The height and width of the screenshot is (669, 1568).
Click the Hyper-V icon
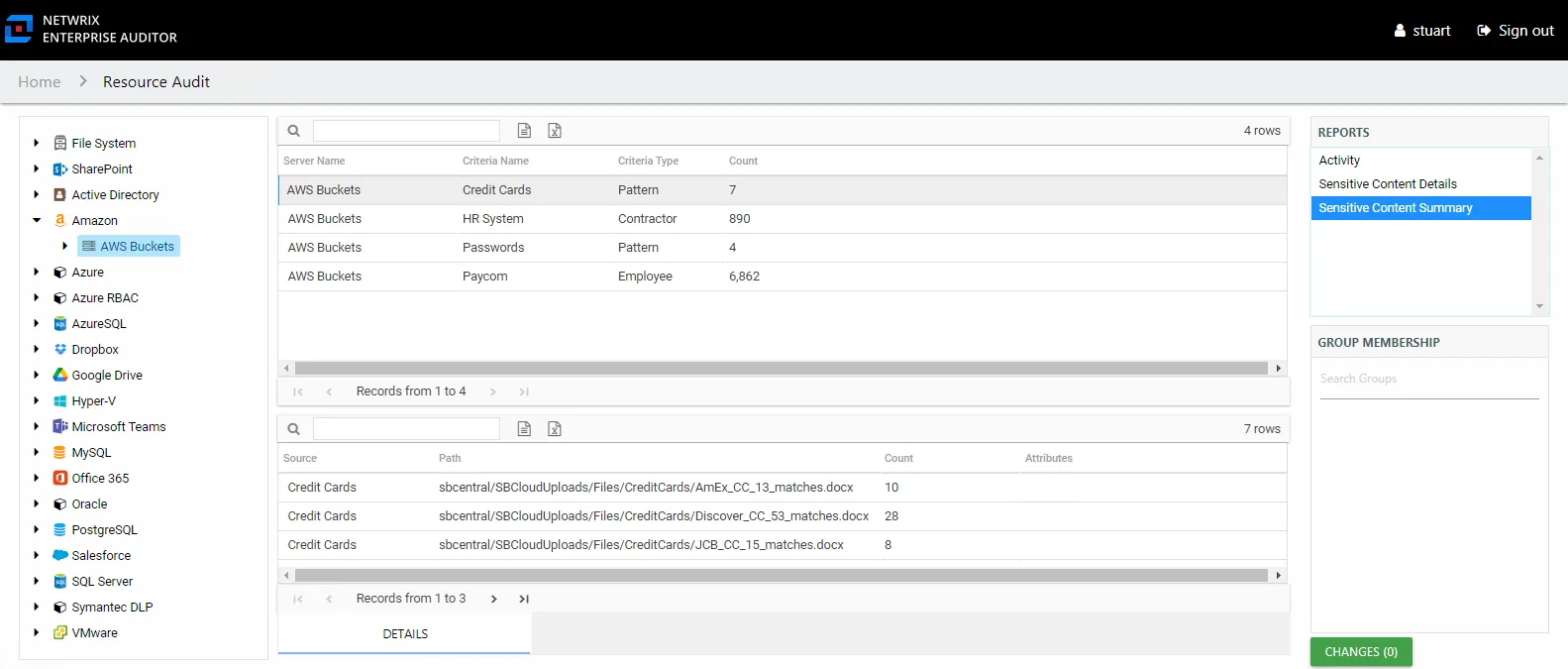(60, 400)
